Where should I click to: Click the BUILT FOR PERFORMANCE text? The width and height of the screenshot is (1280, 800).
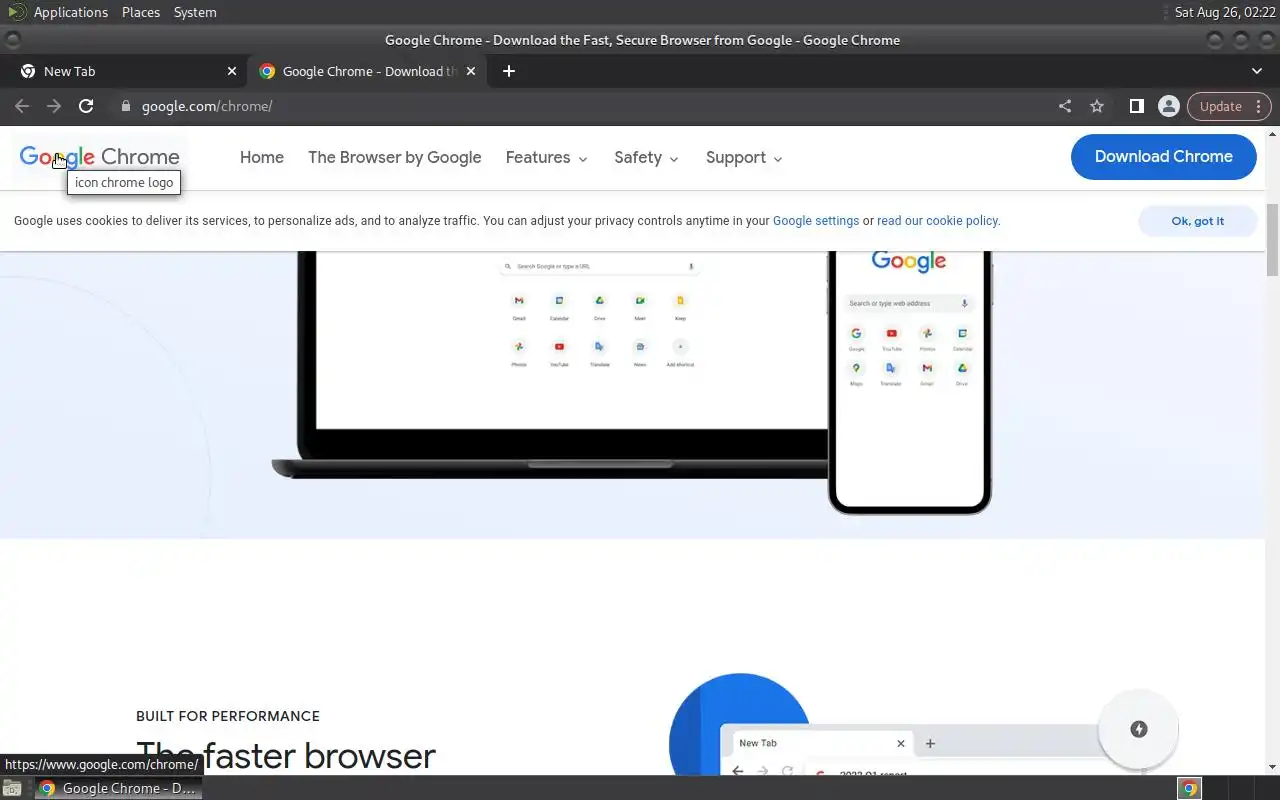tap(228, 716)
